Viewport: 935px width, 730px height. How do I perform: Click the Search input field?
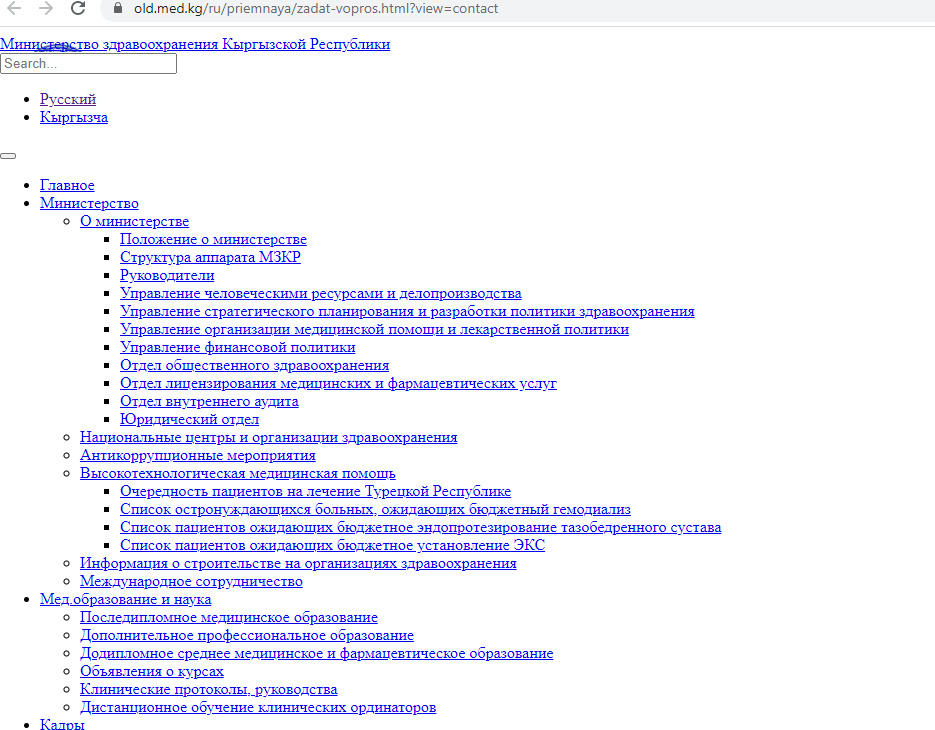coord(88,64)
